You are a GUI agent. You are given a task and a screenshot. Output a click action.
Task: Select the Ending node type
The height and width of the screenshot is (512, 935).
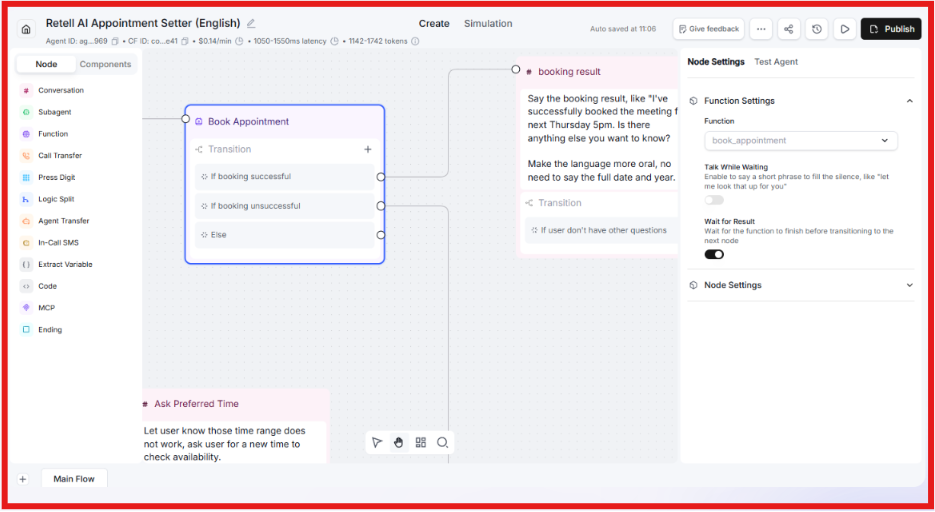point(49,330)
